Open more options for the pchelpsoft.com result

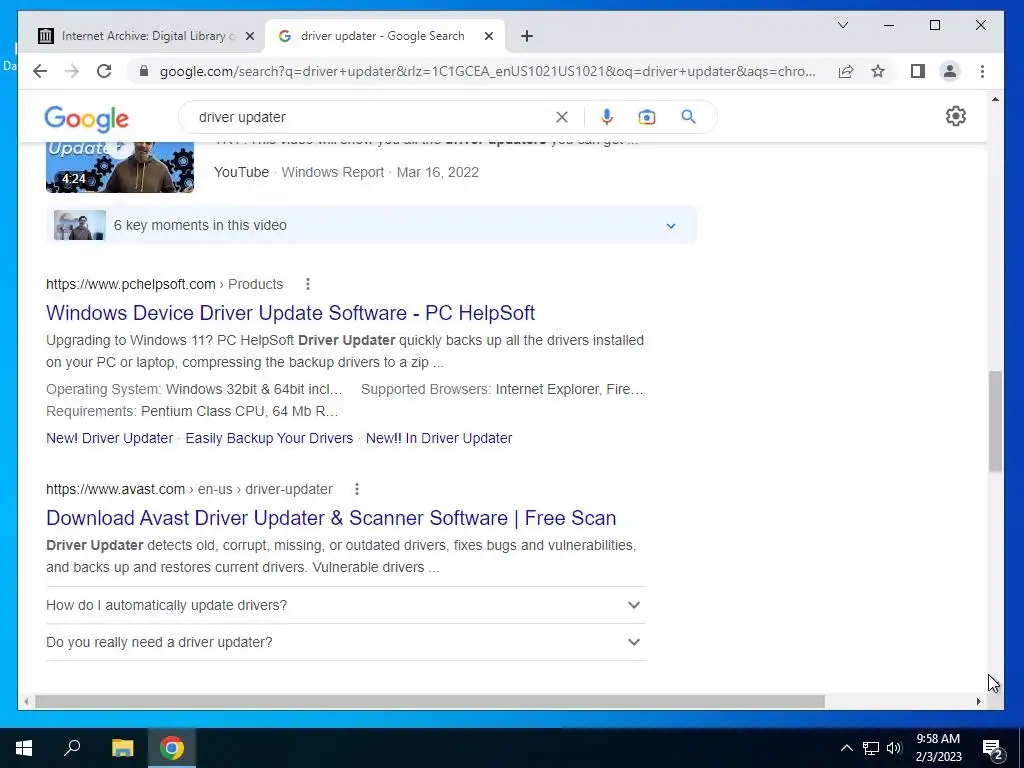tap(308, 284)
